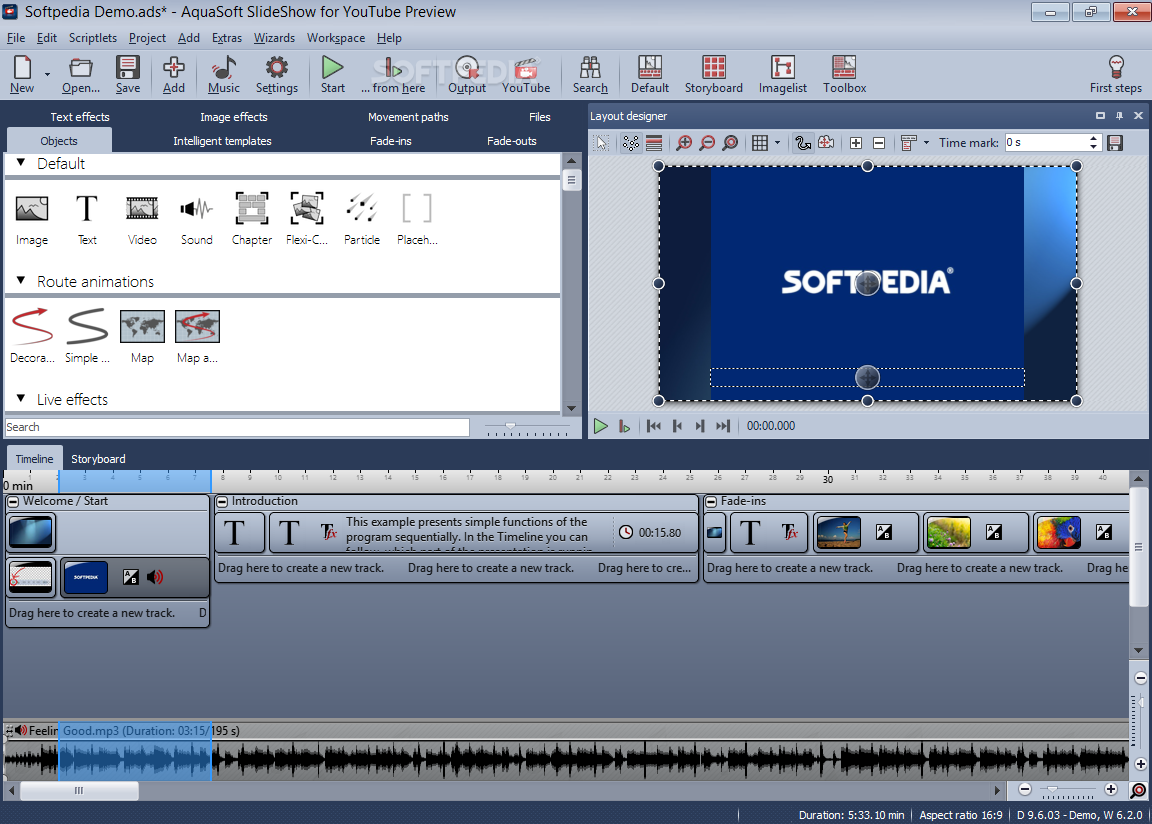Select the Chapter object in Toolbox

click(252, 219)
